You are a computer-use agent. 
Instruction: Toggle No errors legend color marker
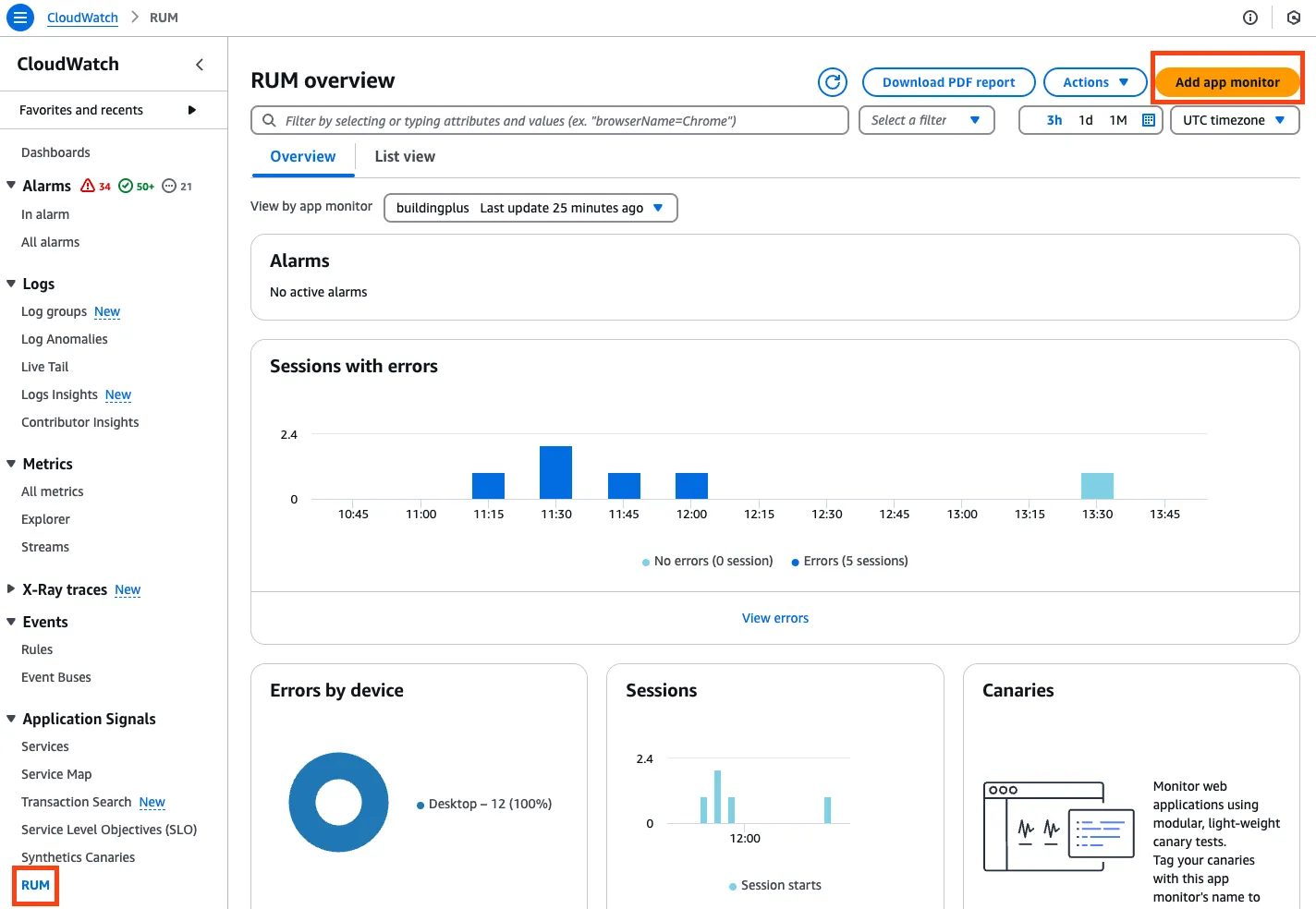(x=646, y=562)
